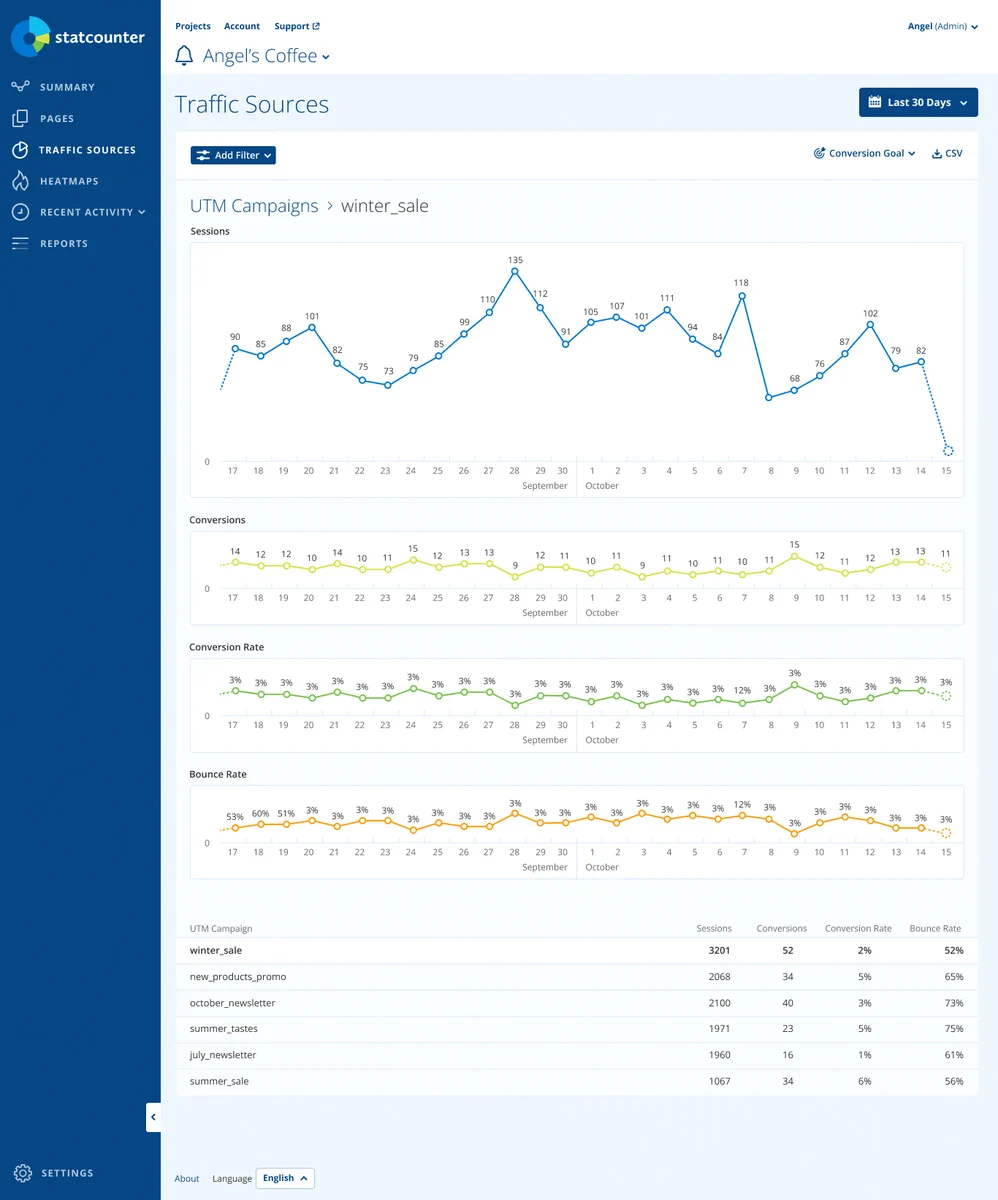The image size is (998, 1200).
Task: Click the filter sliders icon
Action: (203, 155)
